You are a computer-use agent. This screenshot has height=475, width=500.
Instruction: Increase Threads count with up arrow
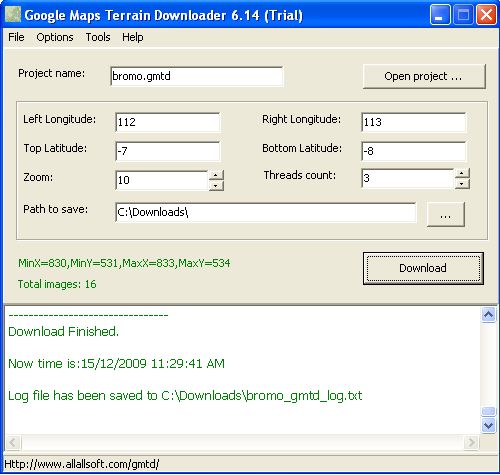pos(462,173)
